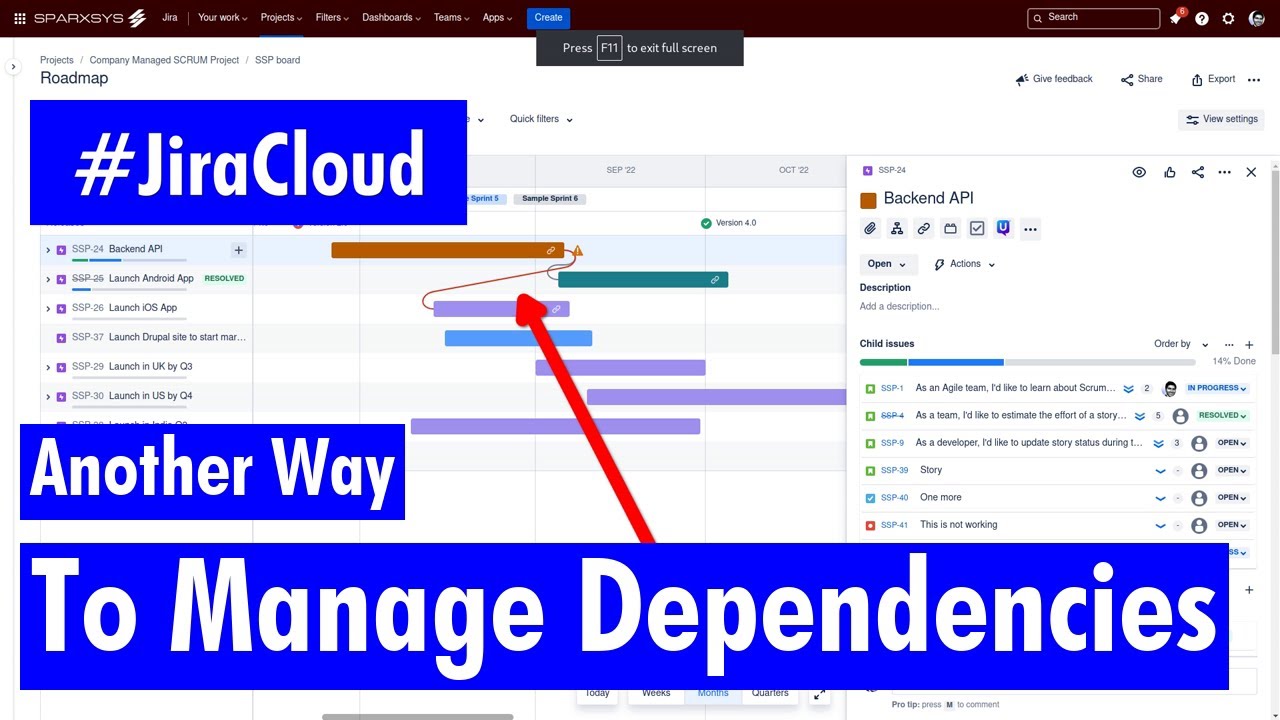Vote with the thumbs up icon
The width and height of the screenshot is (1280, 720).
pyautogui.click(x=1170, y=172)
